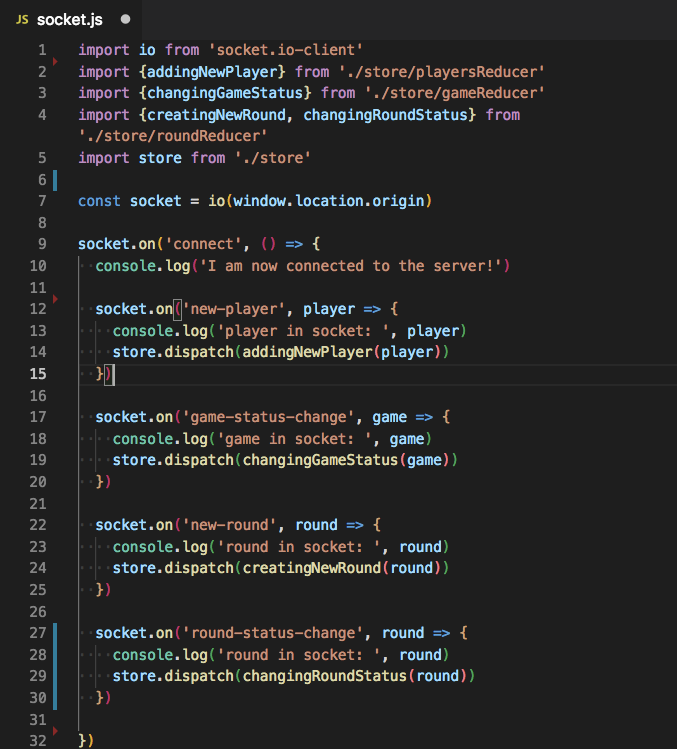Select the socket.js editor tab

coord(71,20)
